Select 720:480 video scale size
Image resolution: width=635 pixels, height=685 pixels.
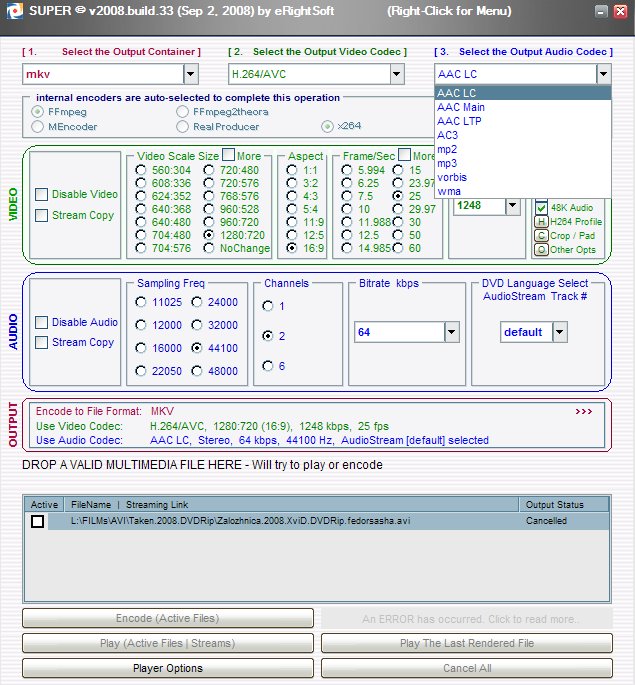click(x=209, y=170)
